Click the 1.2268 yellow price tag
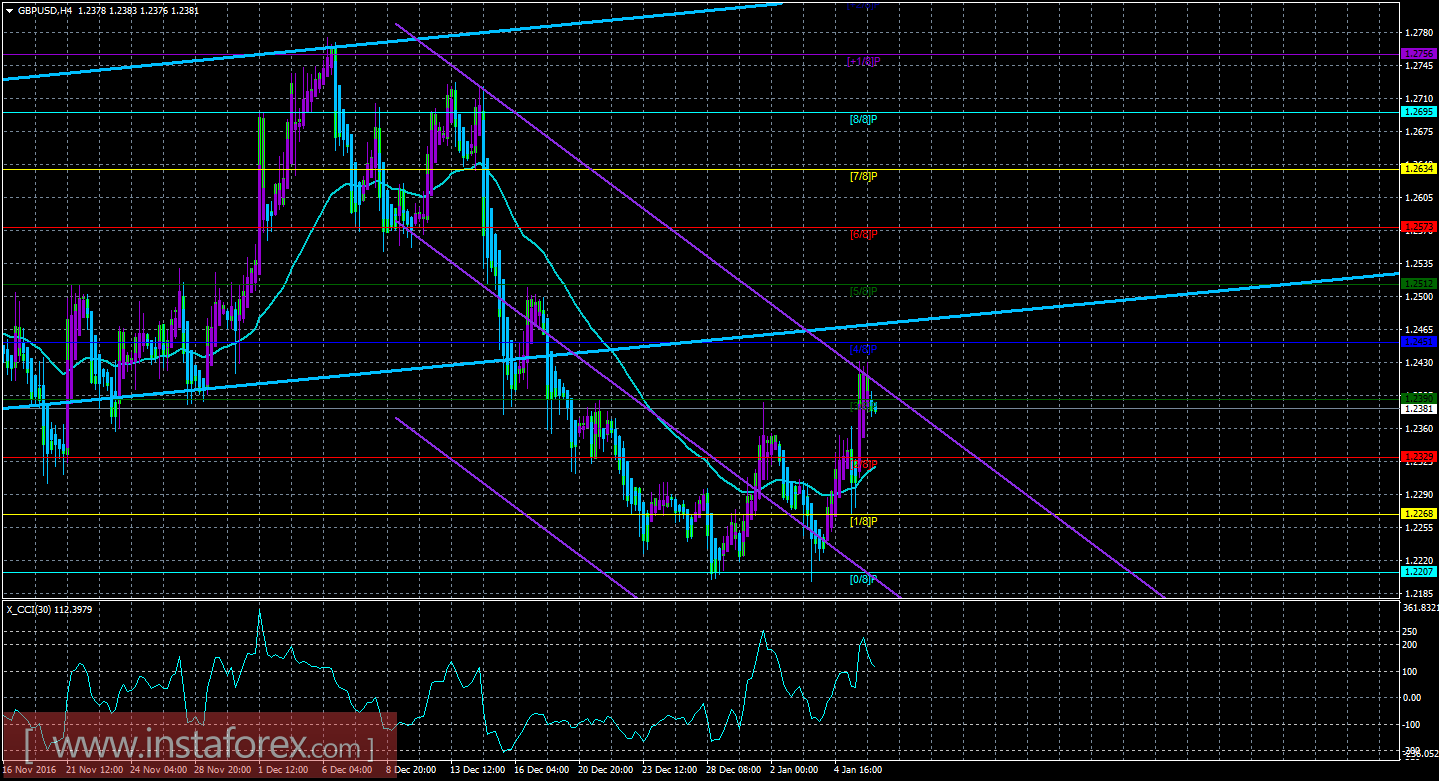The image size is (1439, 781). pyautogui.click(x=1419, y=514)
